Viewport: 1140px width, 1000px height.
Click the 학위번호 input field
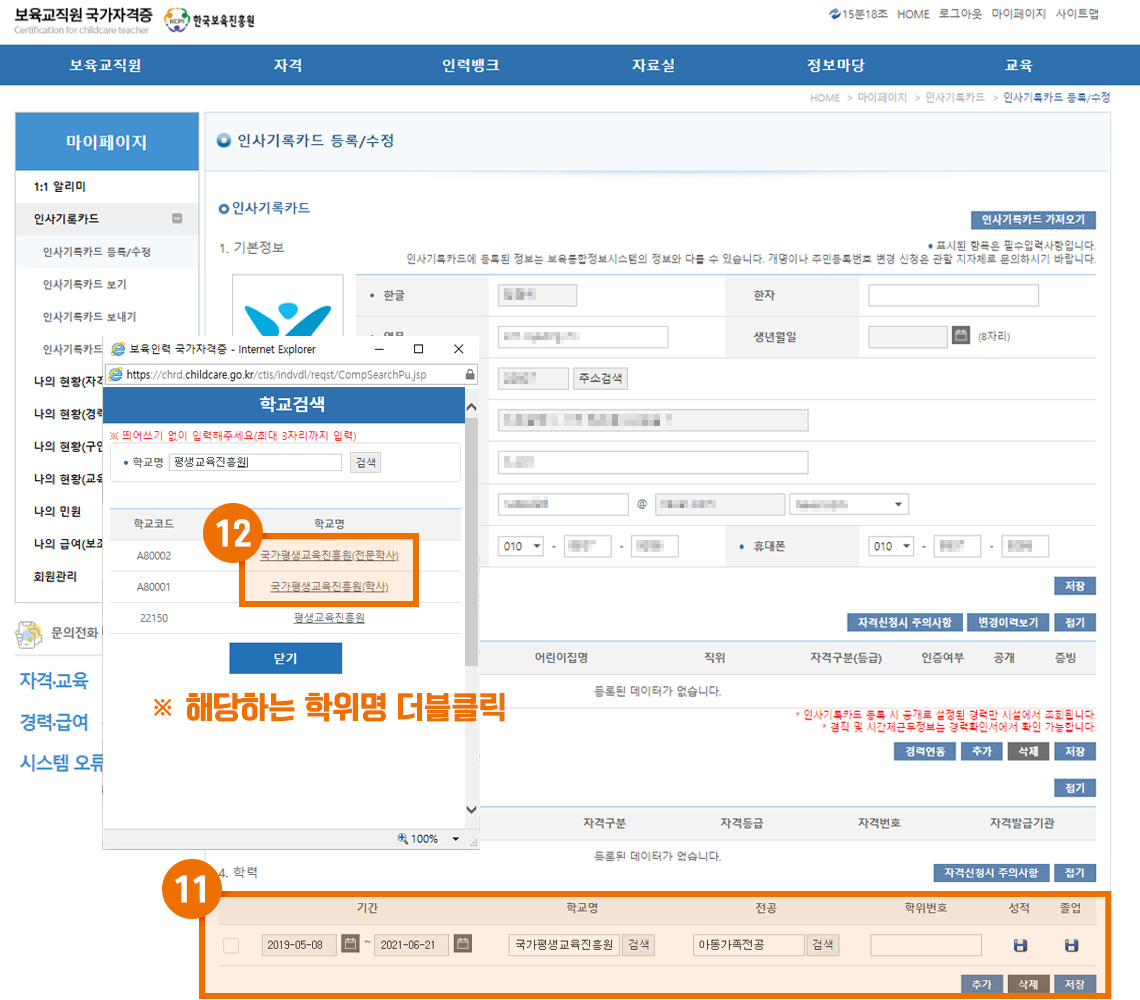[x=926, y=945]
